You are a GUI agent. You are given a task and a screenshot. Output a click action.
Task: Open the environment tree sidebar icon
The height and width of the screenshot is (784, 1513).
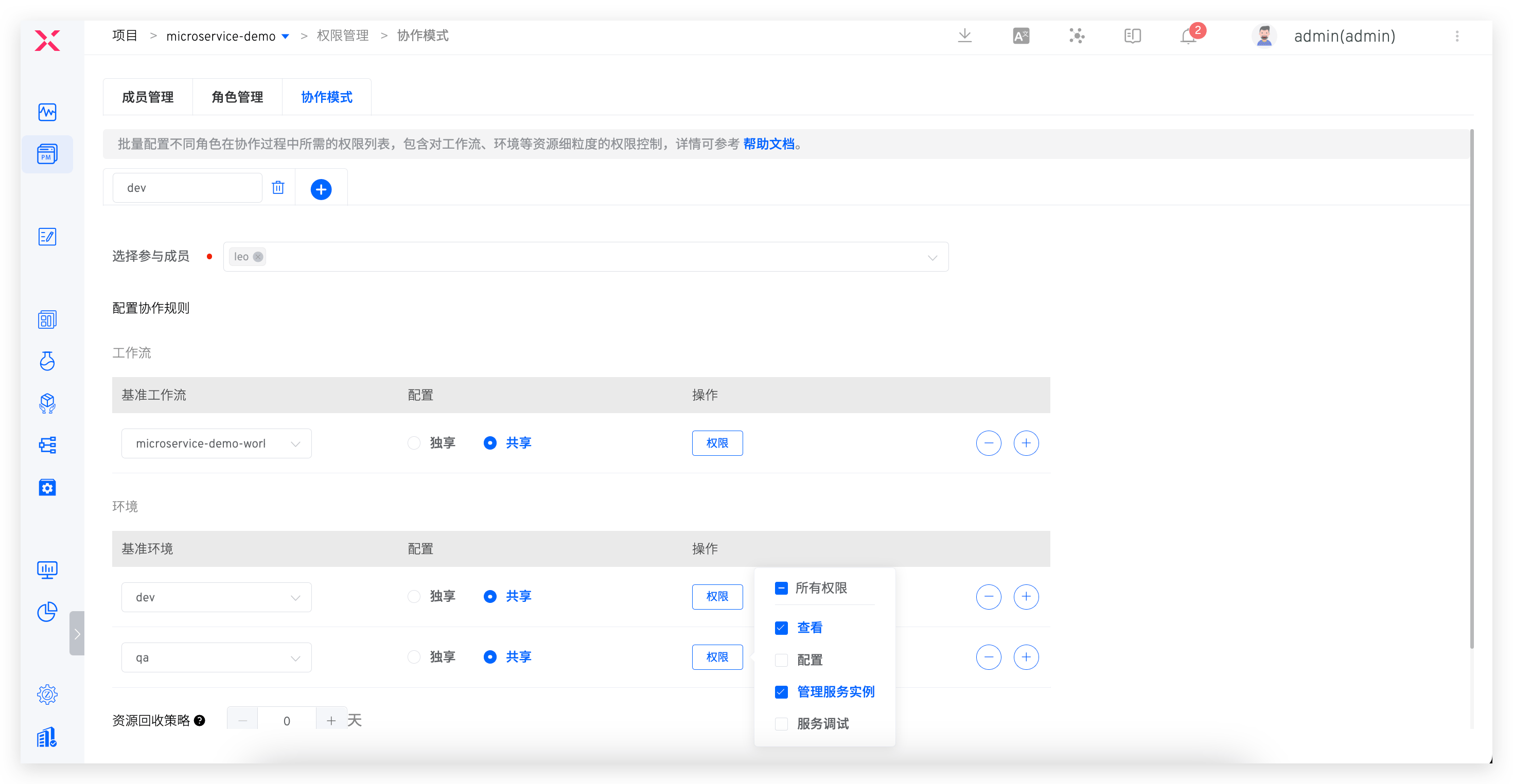point(47,445)
